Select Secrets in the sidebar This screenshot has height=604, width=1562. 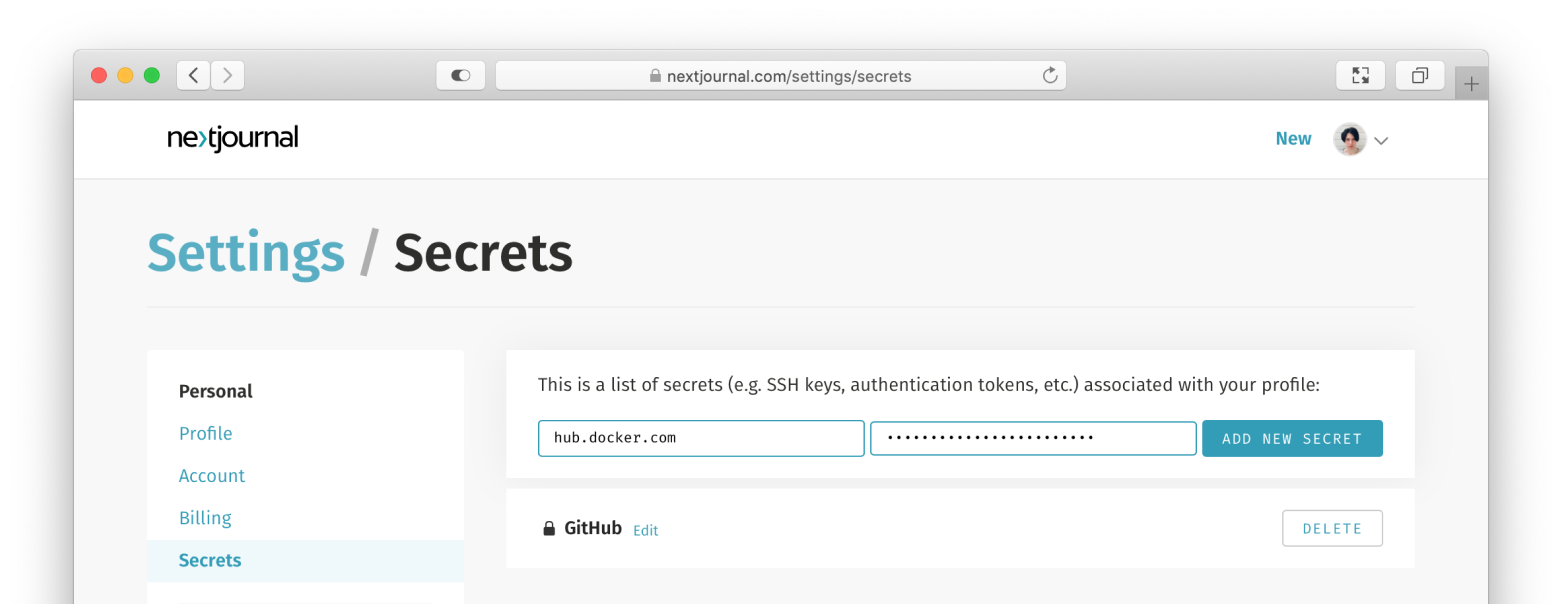(x=305, y=560)
